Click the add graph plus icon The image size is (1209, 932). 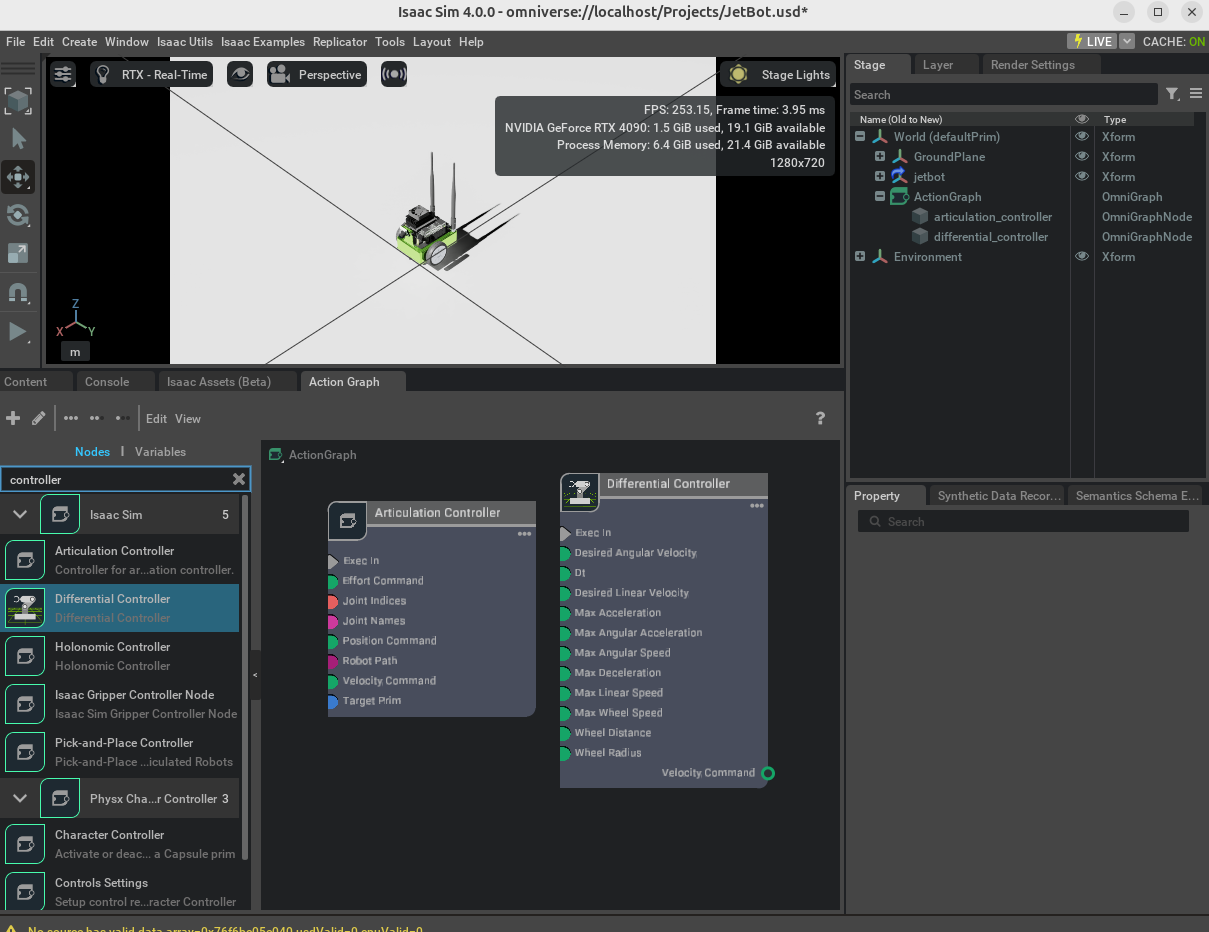click(13, 418)
